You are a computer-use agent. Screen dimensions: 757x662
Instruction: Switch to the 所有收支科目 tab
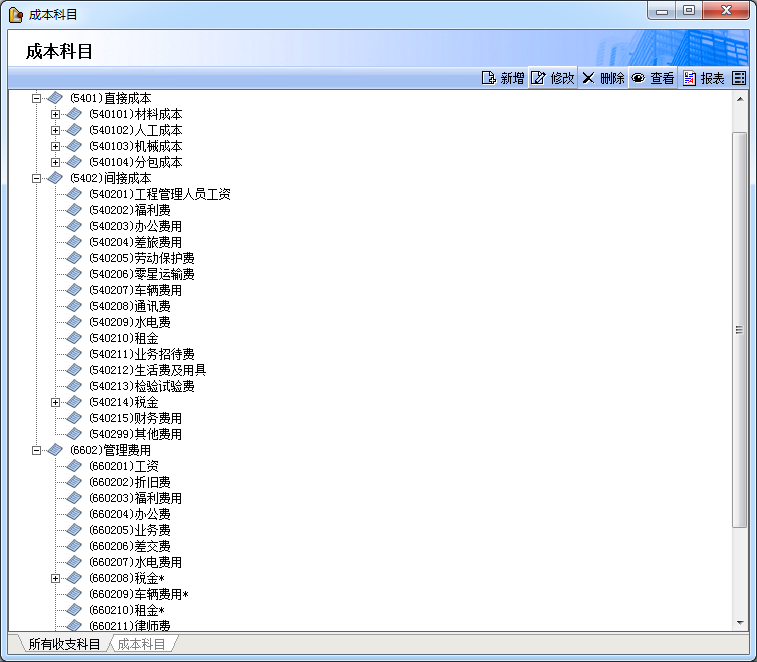(63, 644)
